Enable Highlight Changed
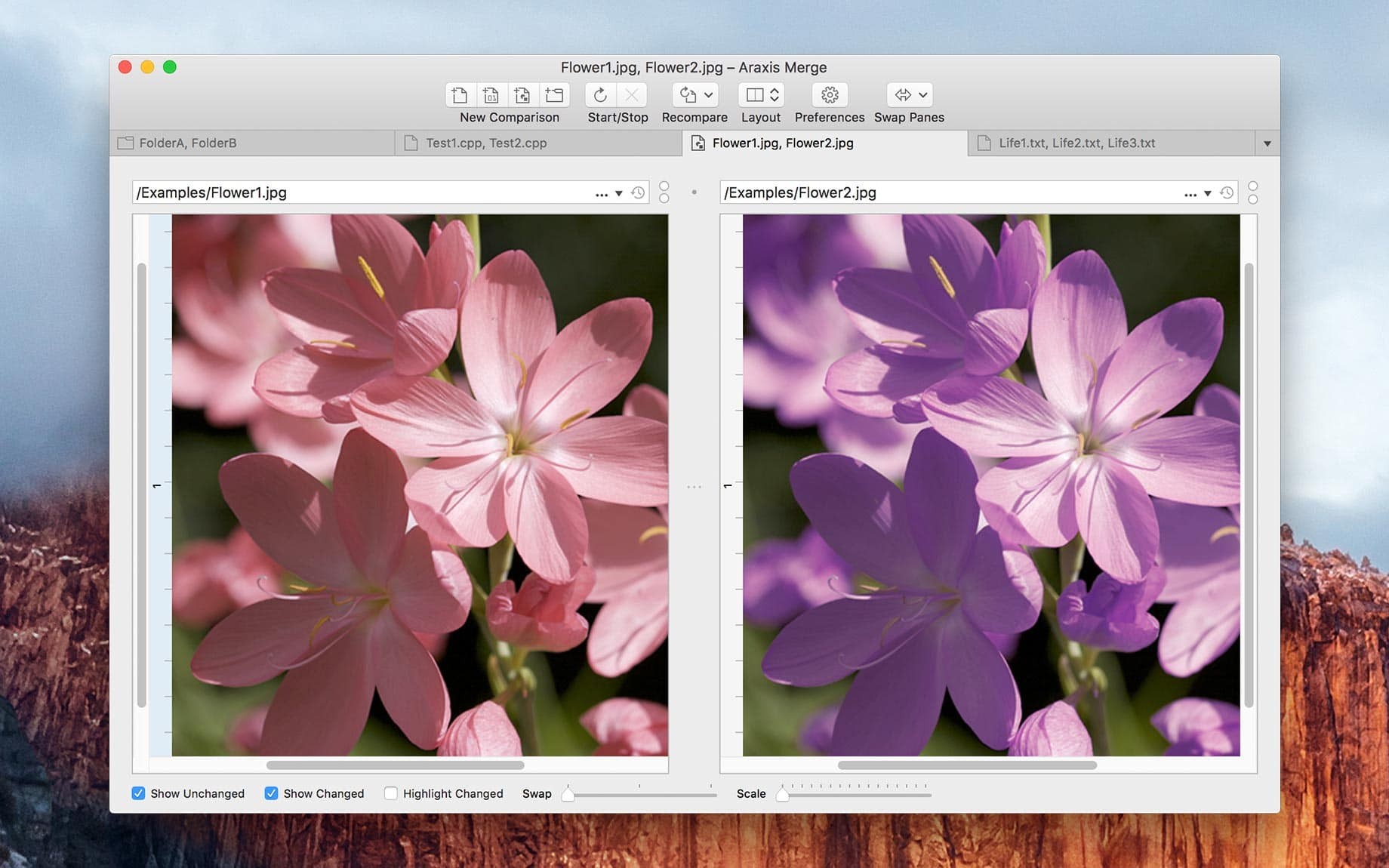Screen dimensions: 1389x868 click(x=390, y=793)
